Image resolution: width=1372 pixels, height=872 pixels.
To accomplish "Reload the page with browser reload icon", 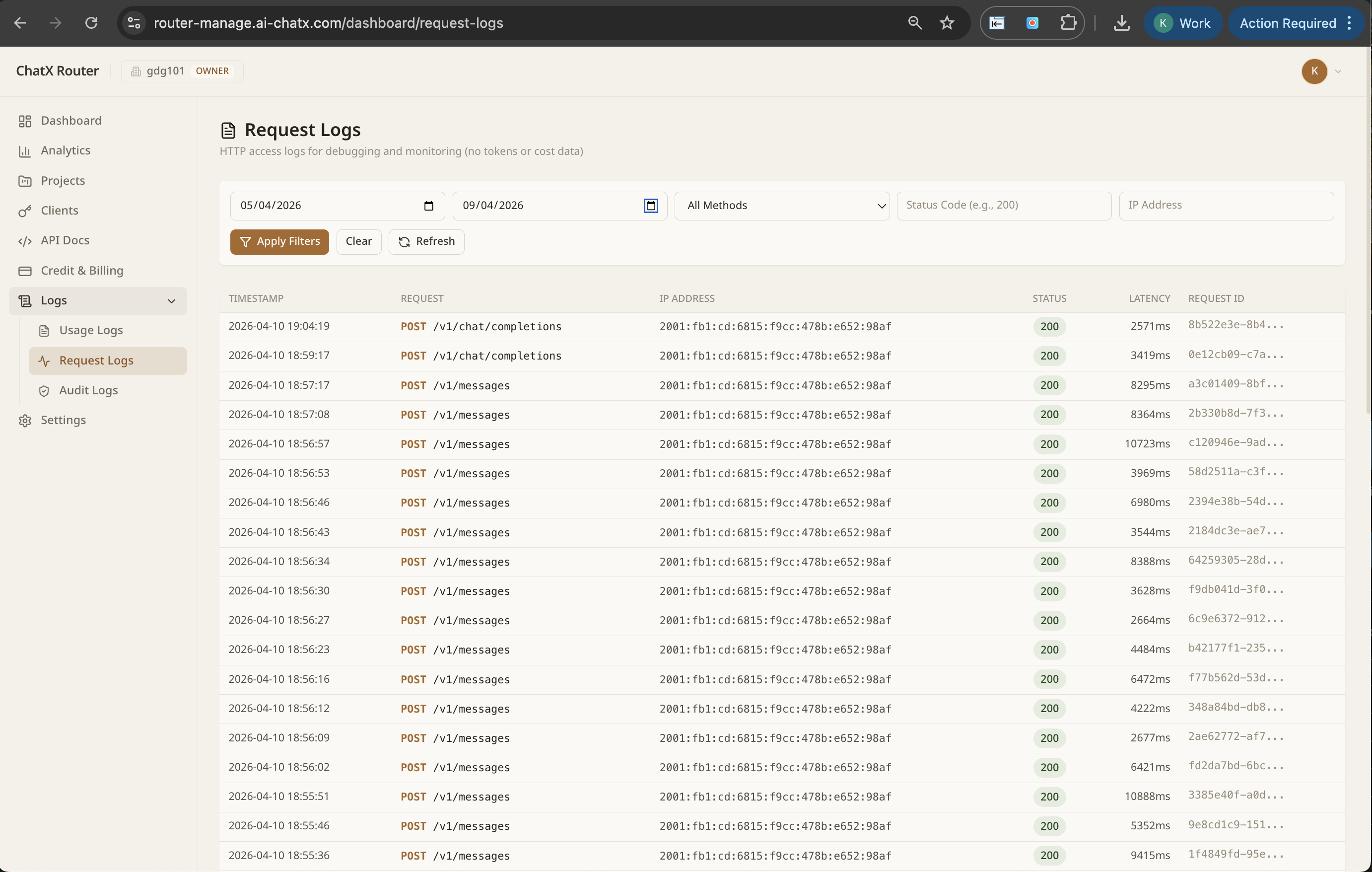I will point(91,23).
